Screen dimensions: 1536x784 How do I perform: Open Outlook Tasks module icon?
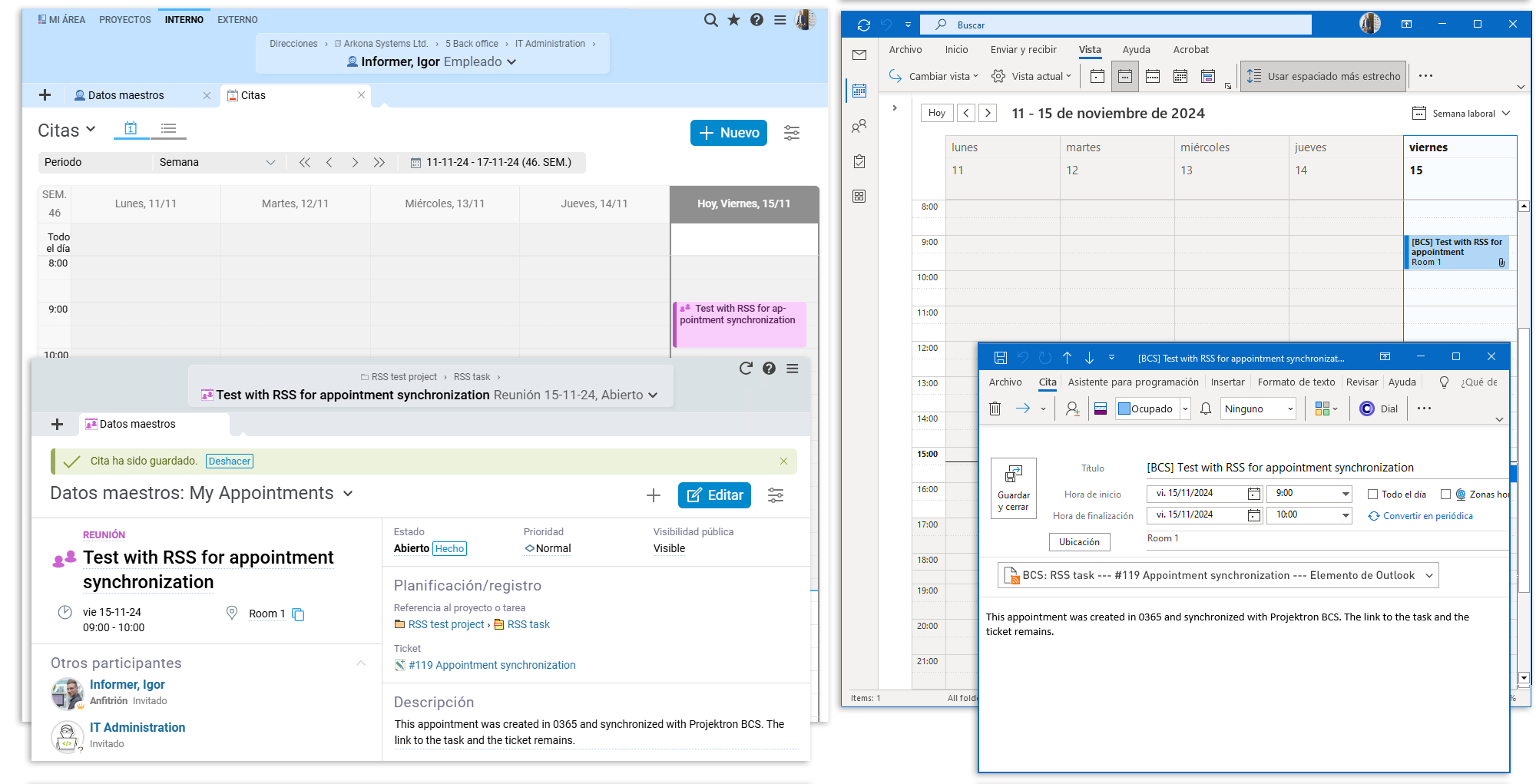tap(859, 161)
